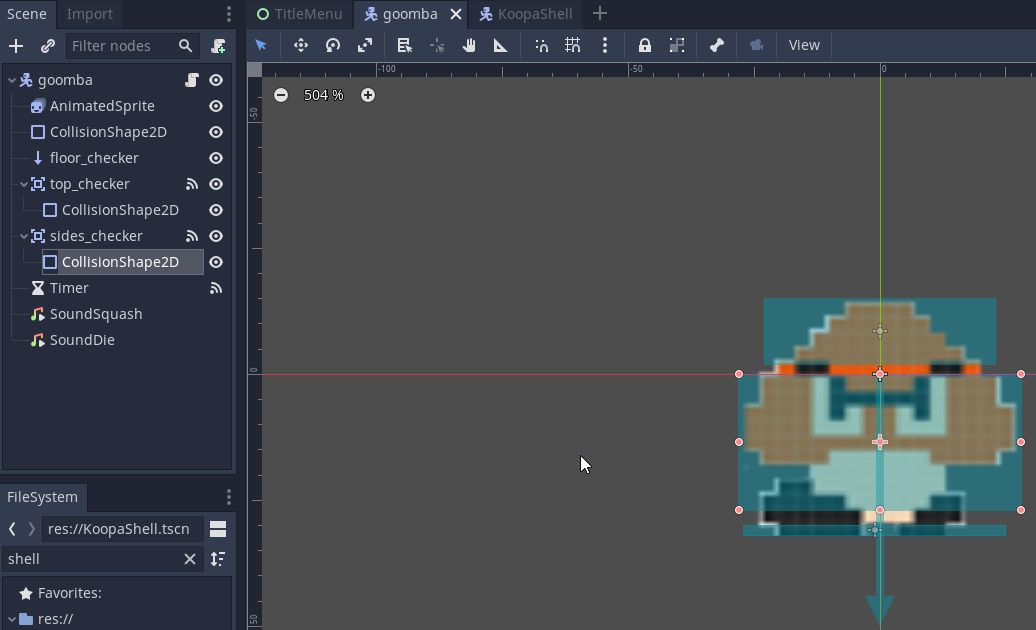Image resolution: width=1036 pixels, height=630 pixels.
Task: Switch to the TitleMenu scene tab
Action: coord(301,14)
